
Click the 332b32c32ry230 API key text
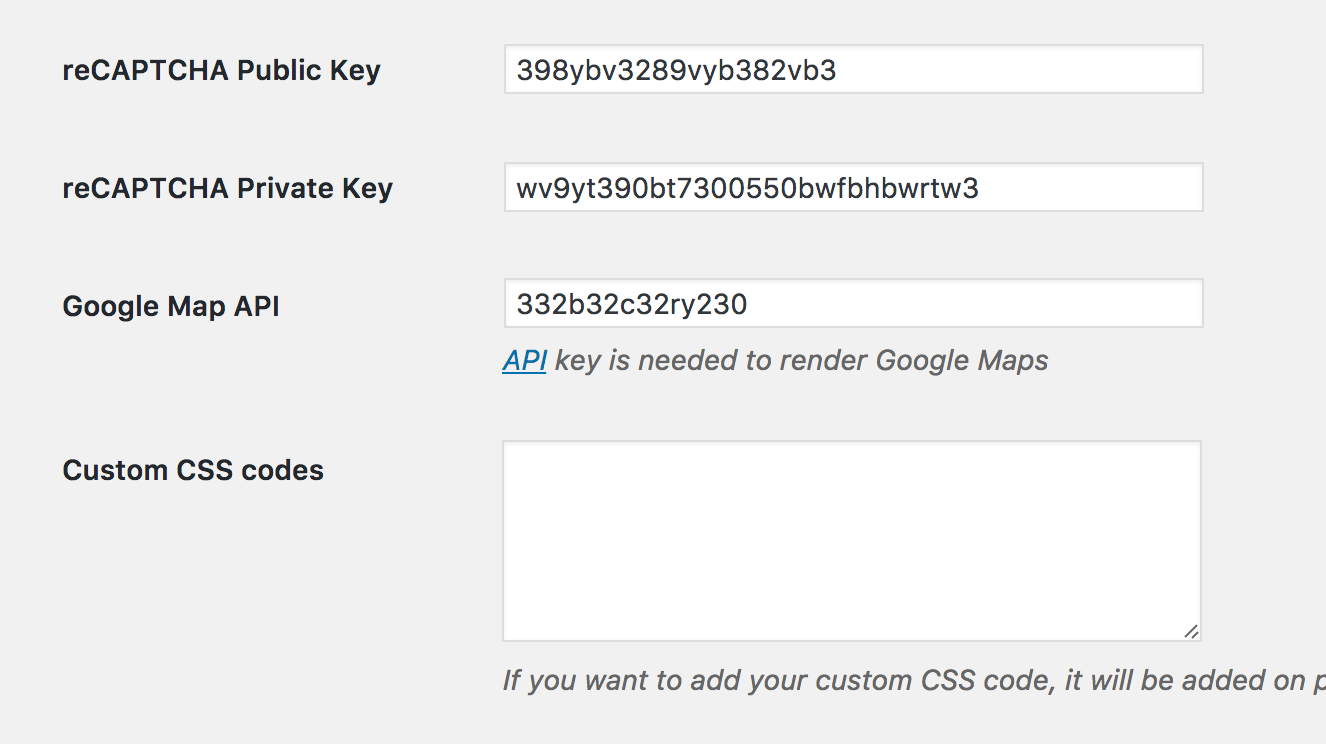point(631,304)
